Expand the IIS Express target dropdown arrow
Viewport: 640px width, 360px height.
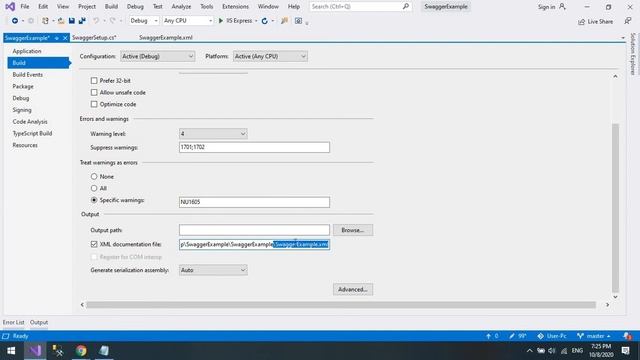256,21
